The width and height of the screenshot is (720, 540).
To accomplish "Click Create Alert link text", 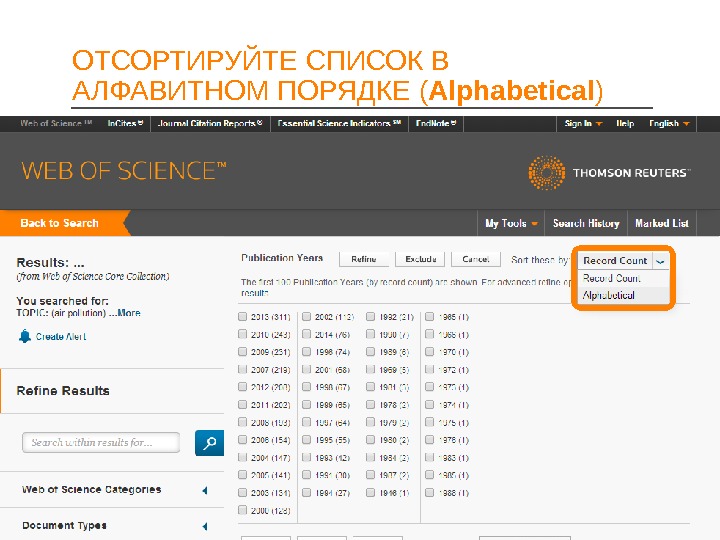I will 61,337.
